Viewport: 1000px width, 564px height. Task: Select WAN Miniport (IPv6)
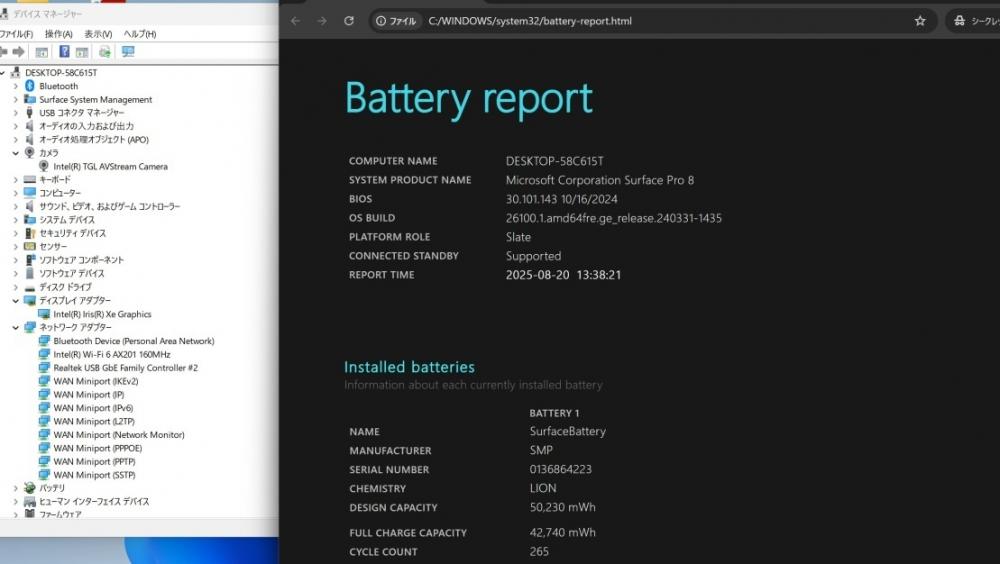click(93, 408)
